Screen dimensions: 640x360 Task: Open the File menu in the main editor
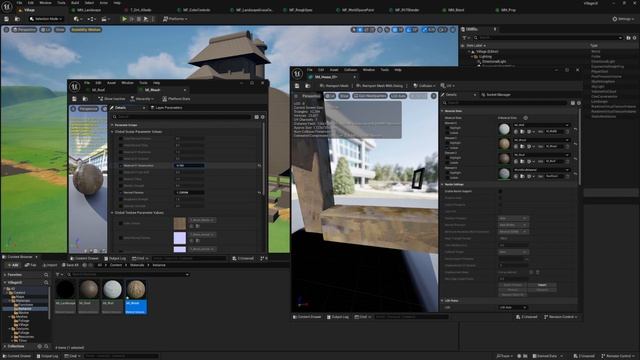point(19,2)
